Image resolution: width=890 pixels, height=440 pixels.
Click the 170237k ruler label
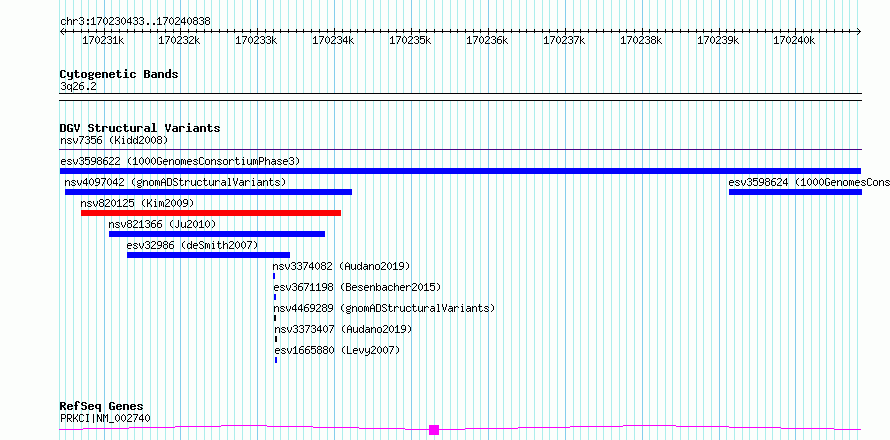(564, 40)
